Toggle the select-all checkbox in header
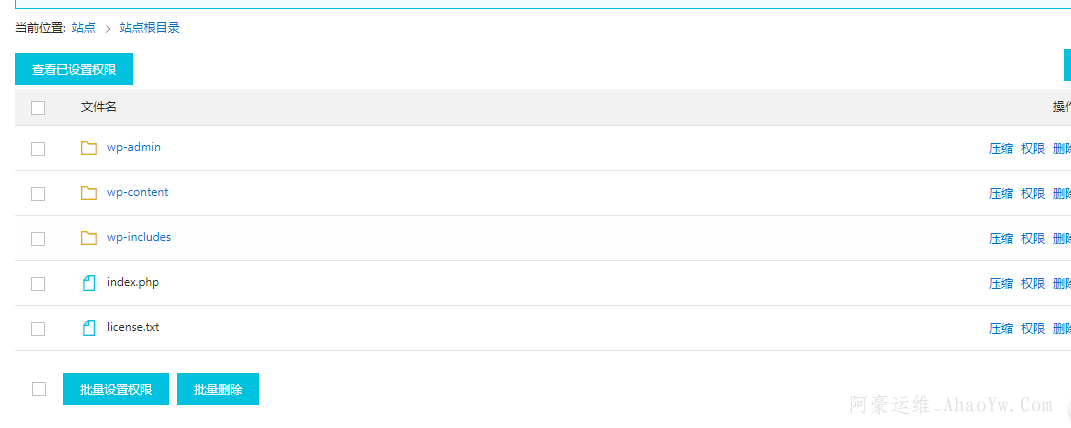Screen dimensions: 1071x428 click(x=38, y=108)
